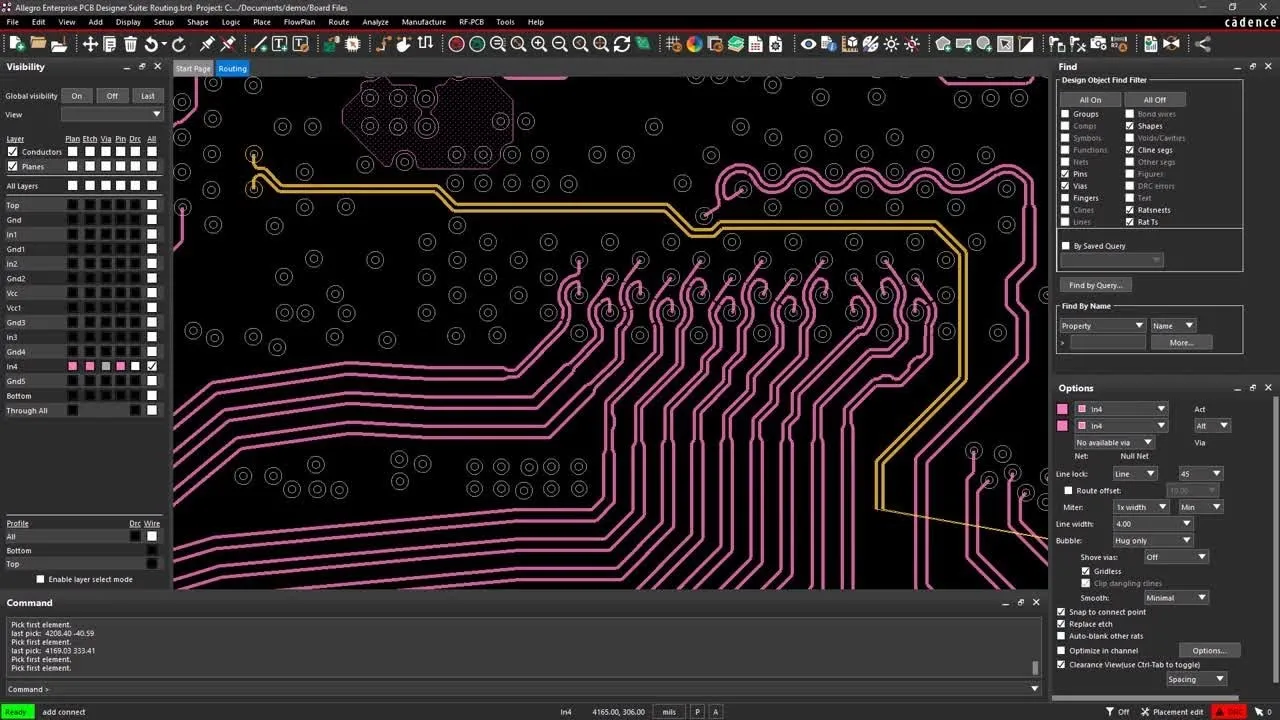Click the Global visibility Last button
The image size is (1280, 720).
tap(148, 96)
